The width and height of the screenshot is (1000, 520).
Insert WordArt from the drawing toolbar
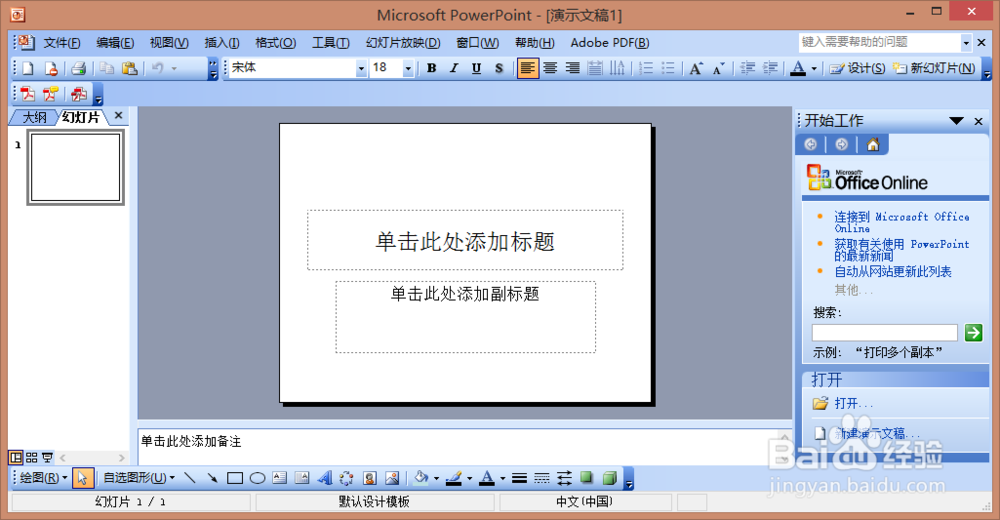tap(325, 478)
